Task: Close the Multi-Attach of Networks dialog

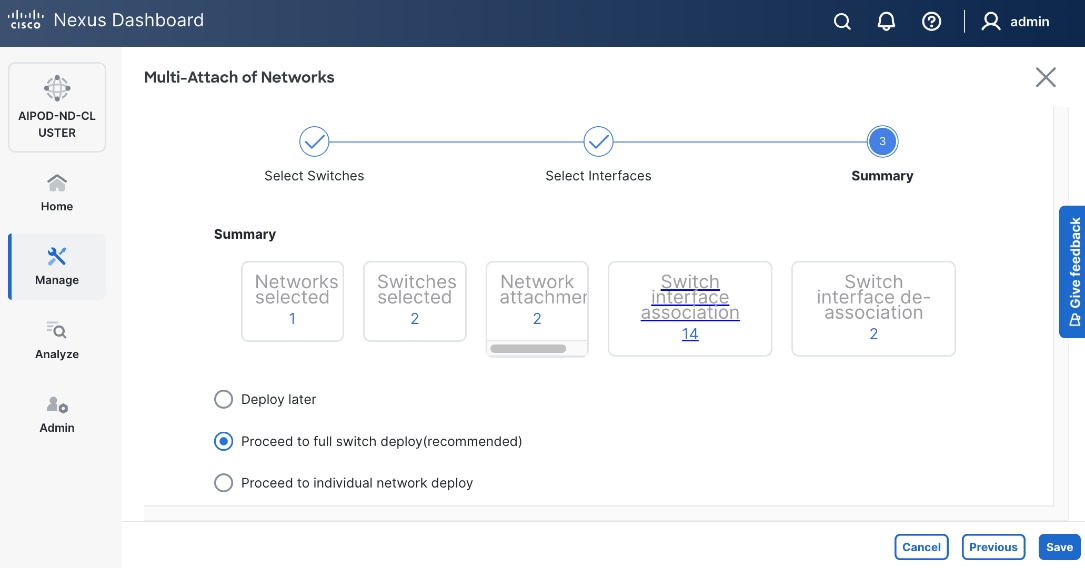Action: pyautogui.click(x=1045, y=77)
